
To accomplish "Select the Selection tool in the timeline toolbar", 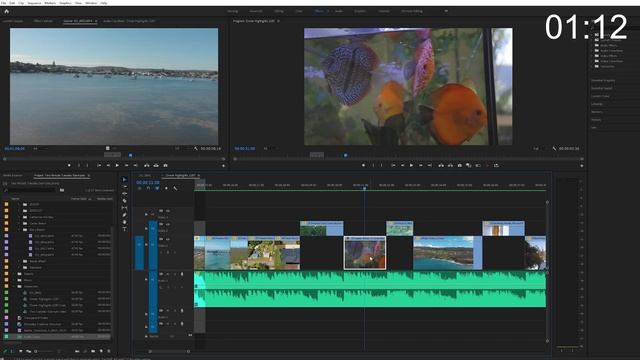I will 124,180.
